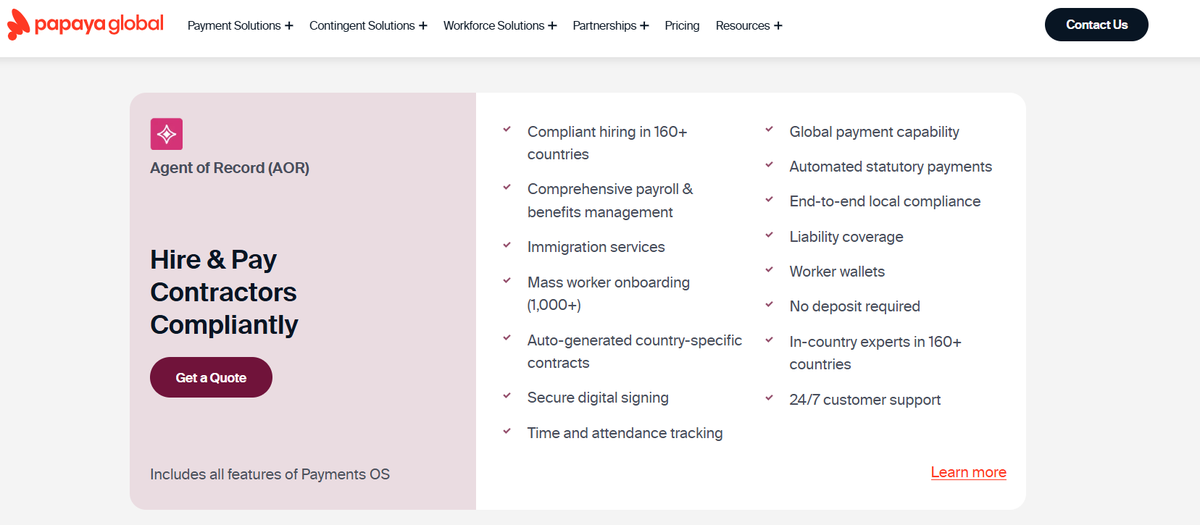Open the Partnerships menu

610,26
